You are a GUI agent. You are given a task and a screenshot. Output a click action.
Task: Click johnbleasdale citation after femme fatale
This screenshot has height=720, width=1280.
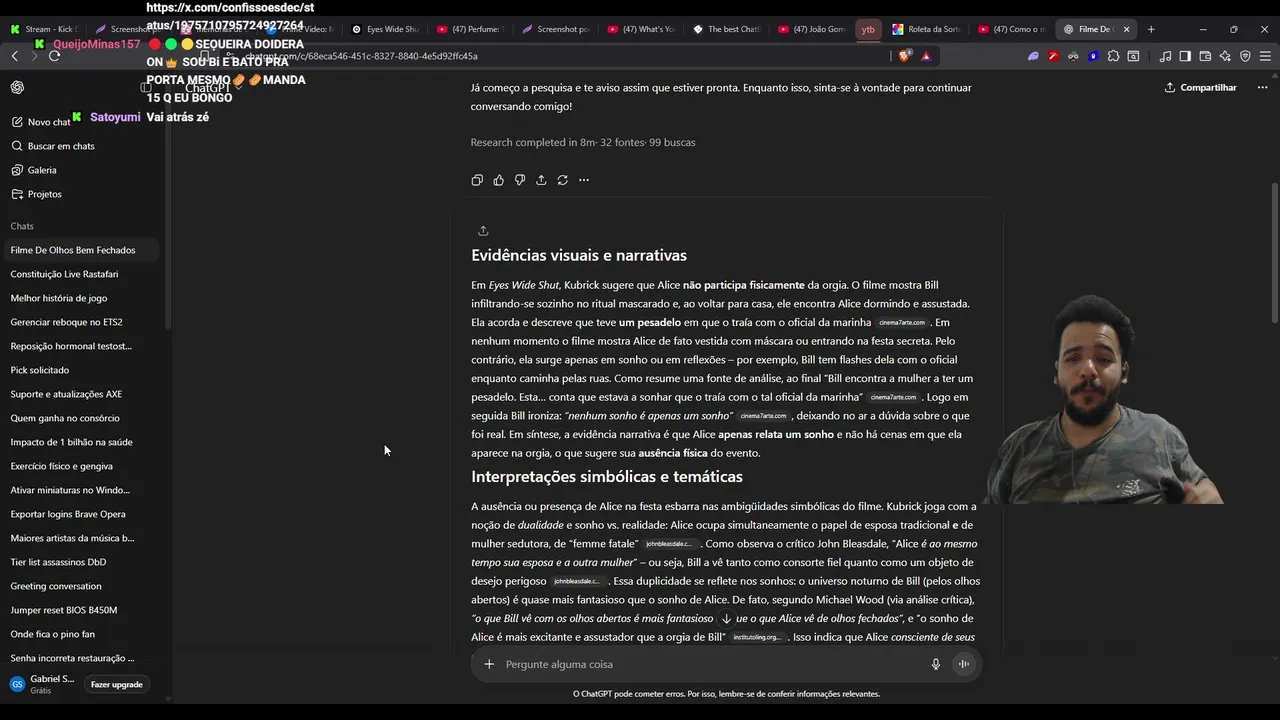pos(670,544)
